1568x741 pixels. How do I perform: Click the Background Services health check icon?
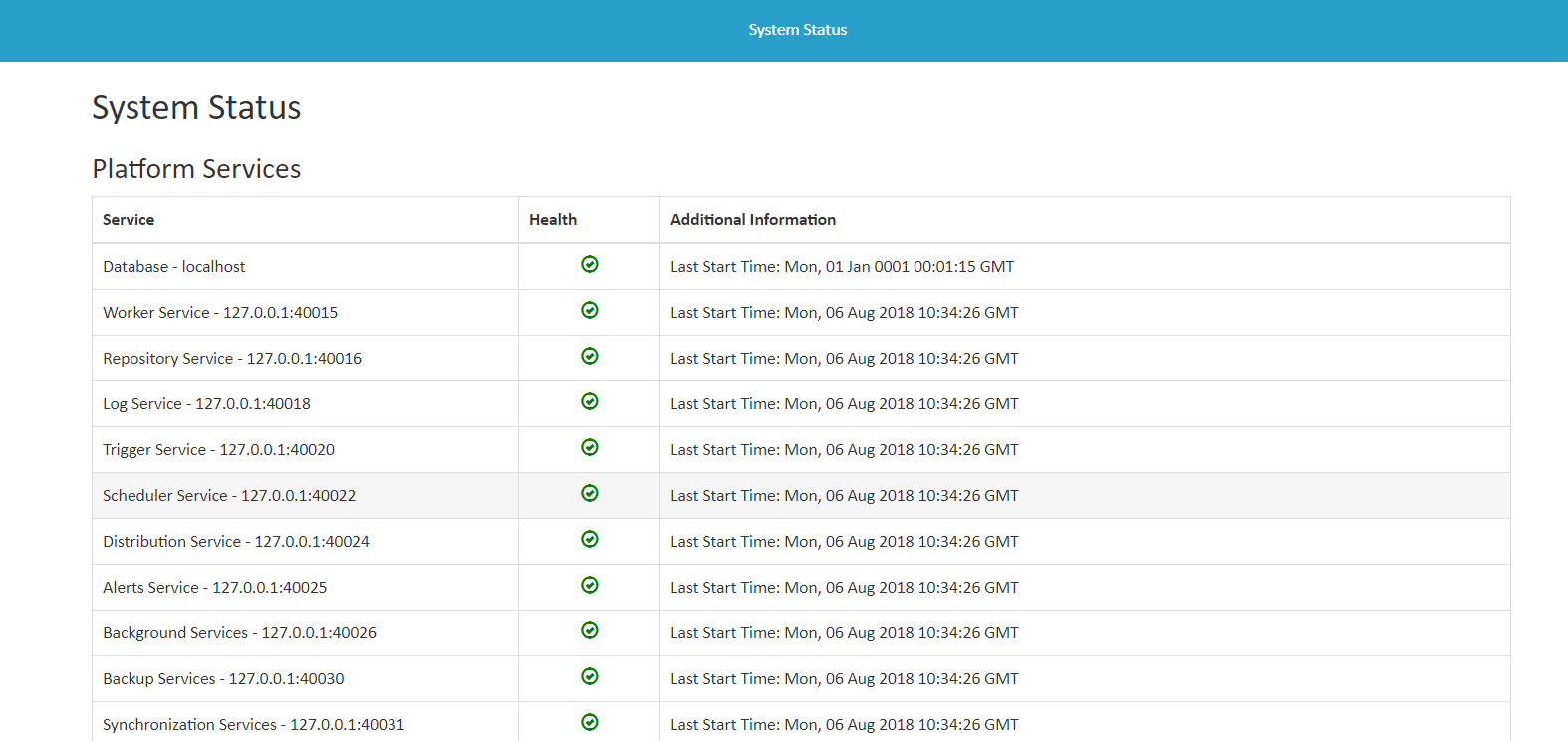pyautogui.click(x=590, y=630)
